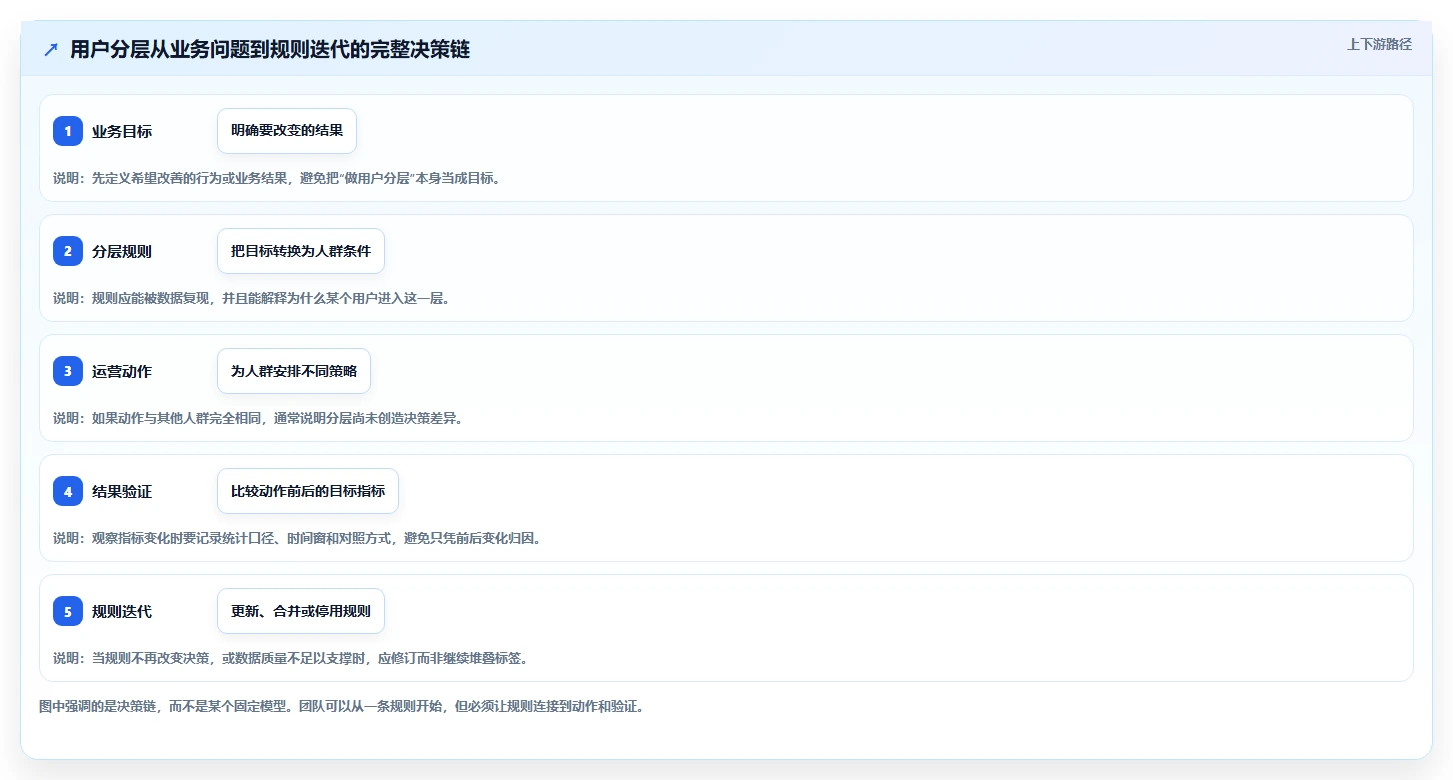Select step number 5 badge
1453x780 pixels.
(68, 611)
